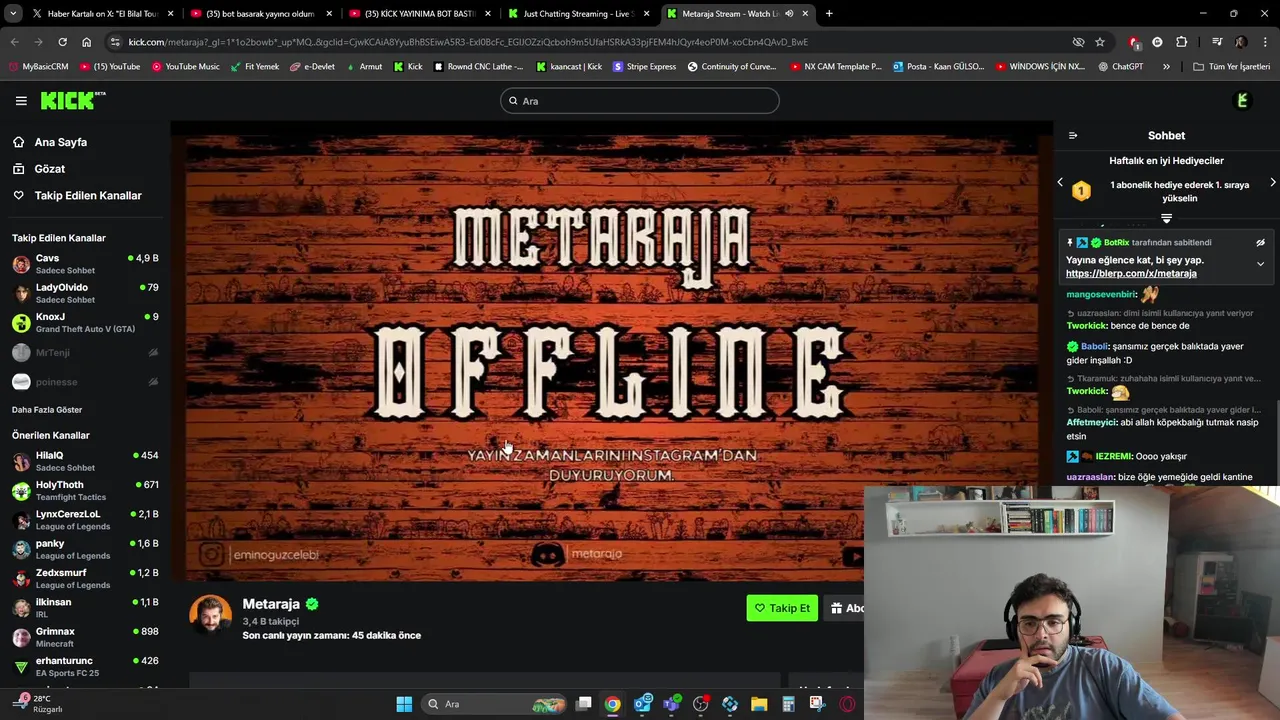This screenshot has height=720, width=1280.
Task: Open the HilalQ recommended channel
Action: coord(85,461)
